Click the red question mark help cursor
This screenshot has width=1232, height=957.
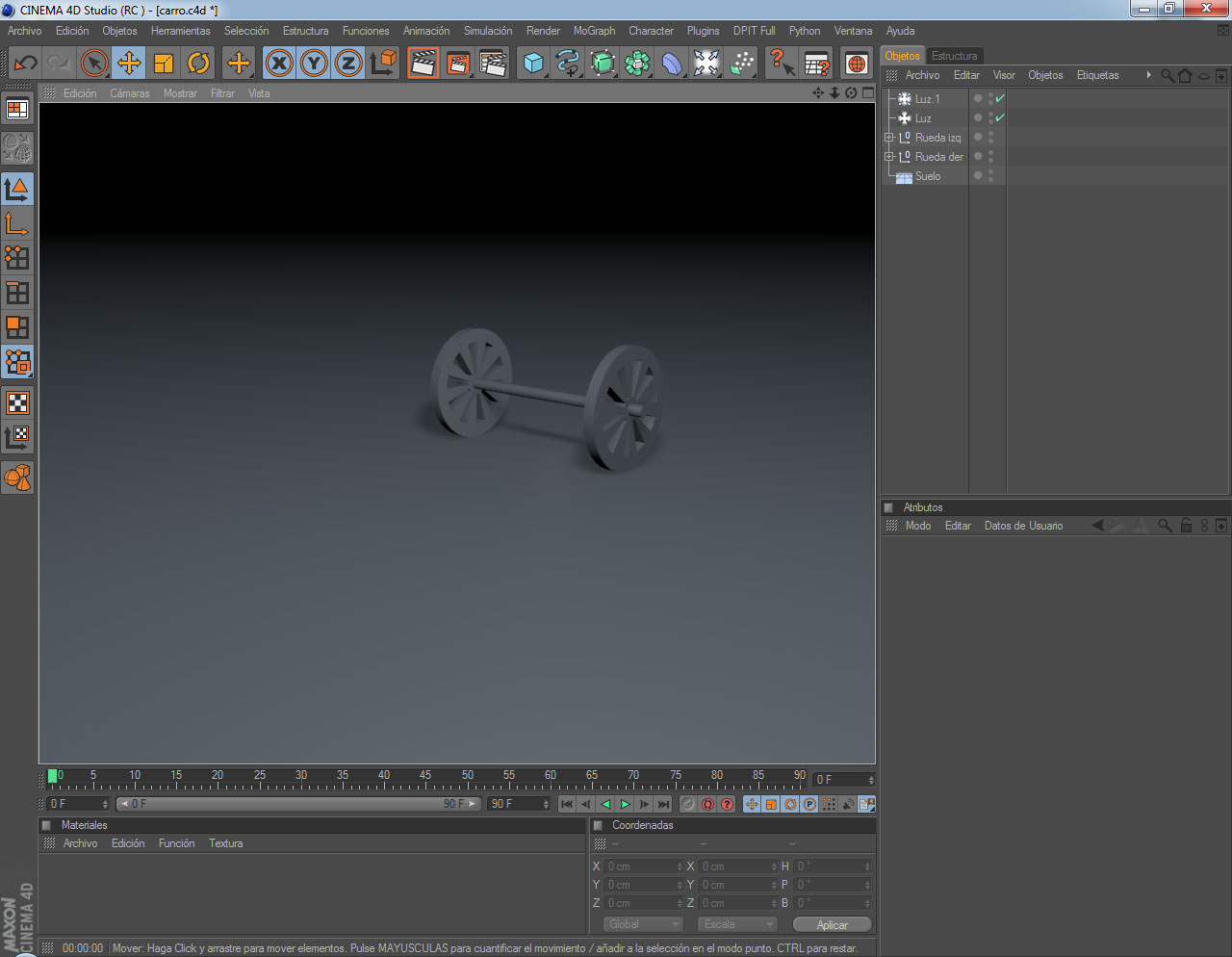click(781, 64)
